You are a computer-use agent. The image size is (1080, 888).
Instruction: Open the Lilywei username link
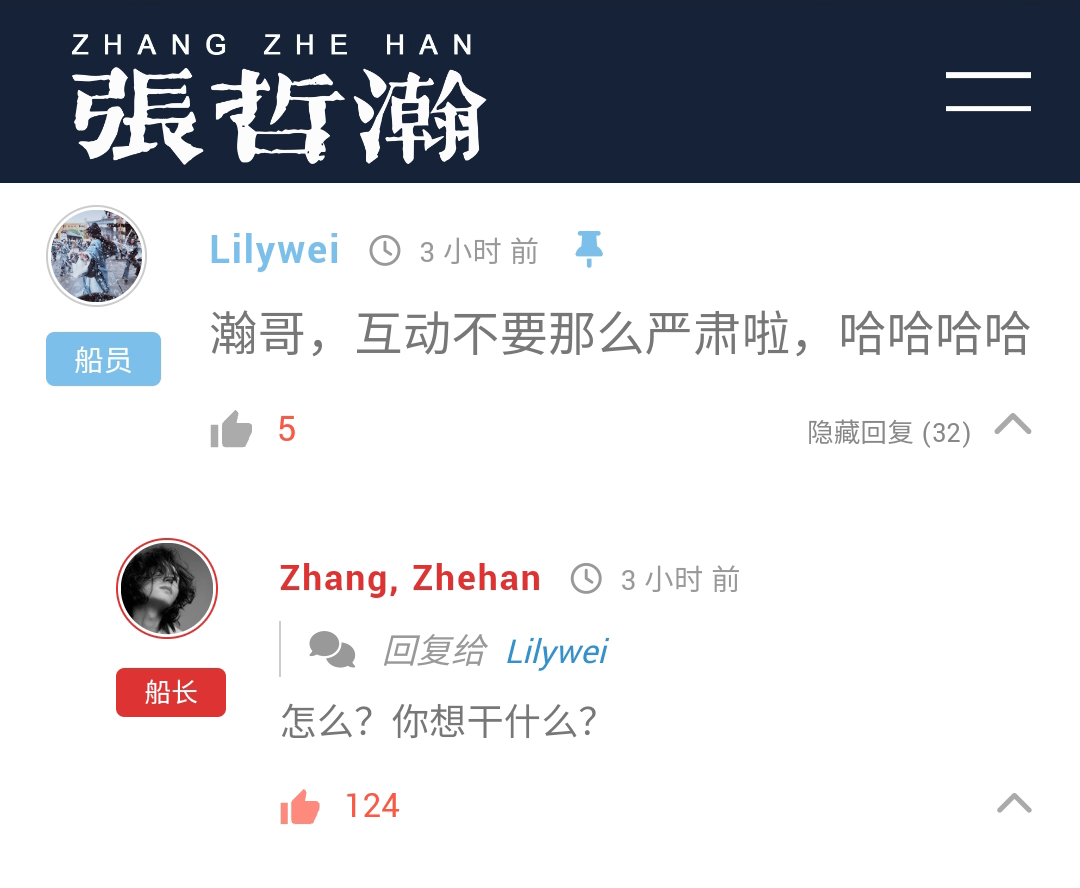click(x=274, y=249)
